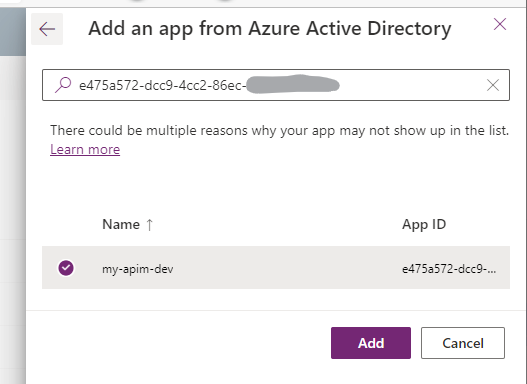Deselect the my-apim-dev checkmark
This screenshot has height=384, width=527.
66,268
